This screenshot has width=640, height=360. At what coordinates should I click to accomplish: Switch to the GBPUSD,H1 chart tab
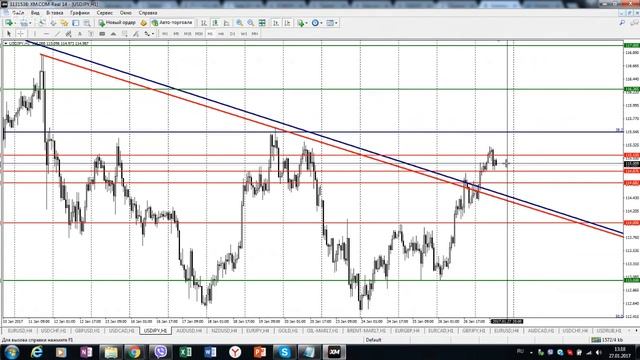pyautogui.click(x=87, y=330)
